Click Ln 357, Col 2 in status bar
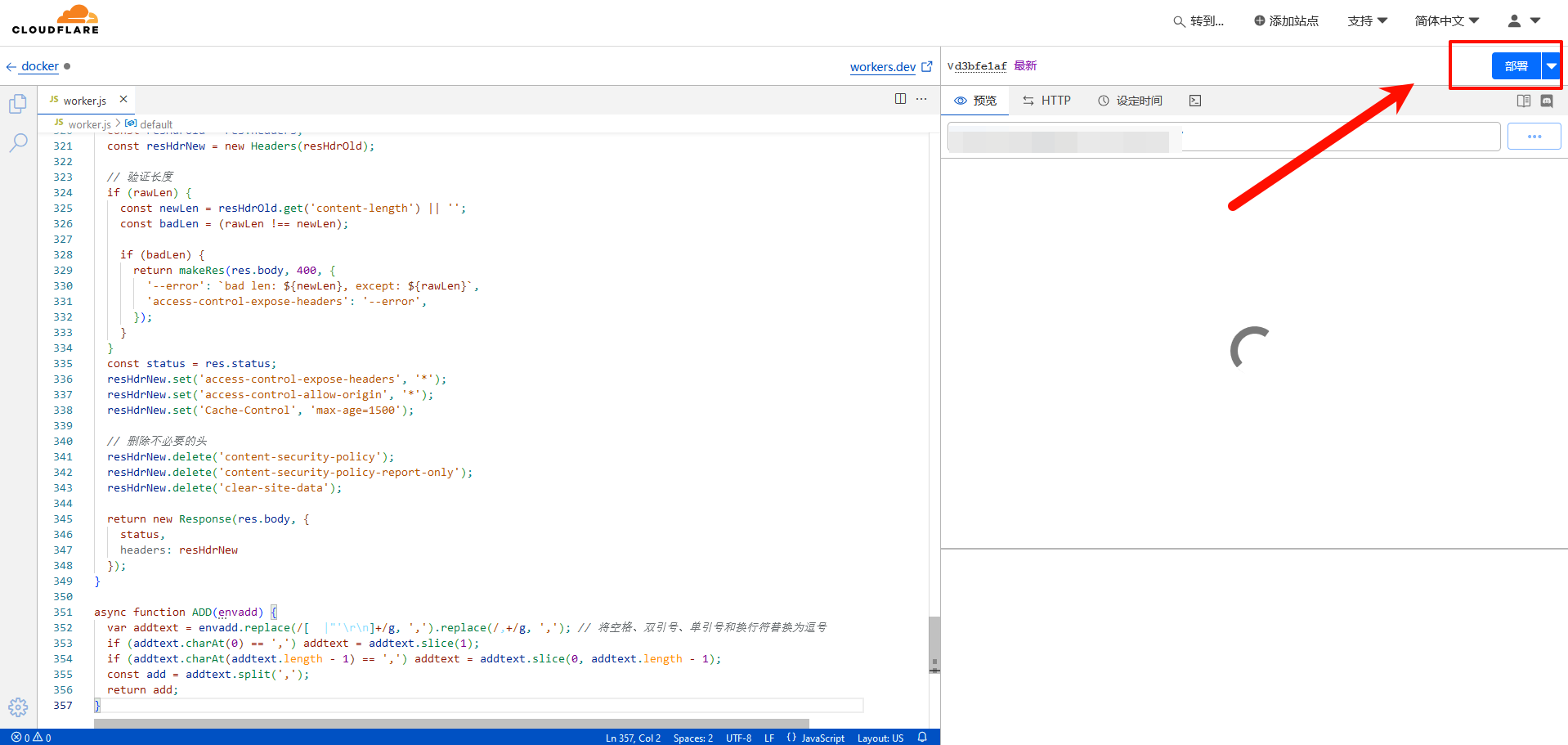Viewport: 1568px width, 745px height. pyautogui.click(x=633, y=738)
